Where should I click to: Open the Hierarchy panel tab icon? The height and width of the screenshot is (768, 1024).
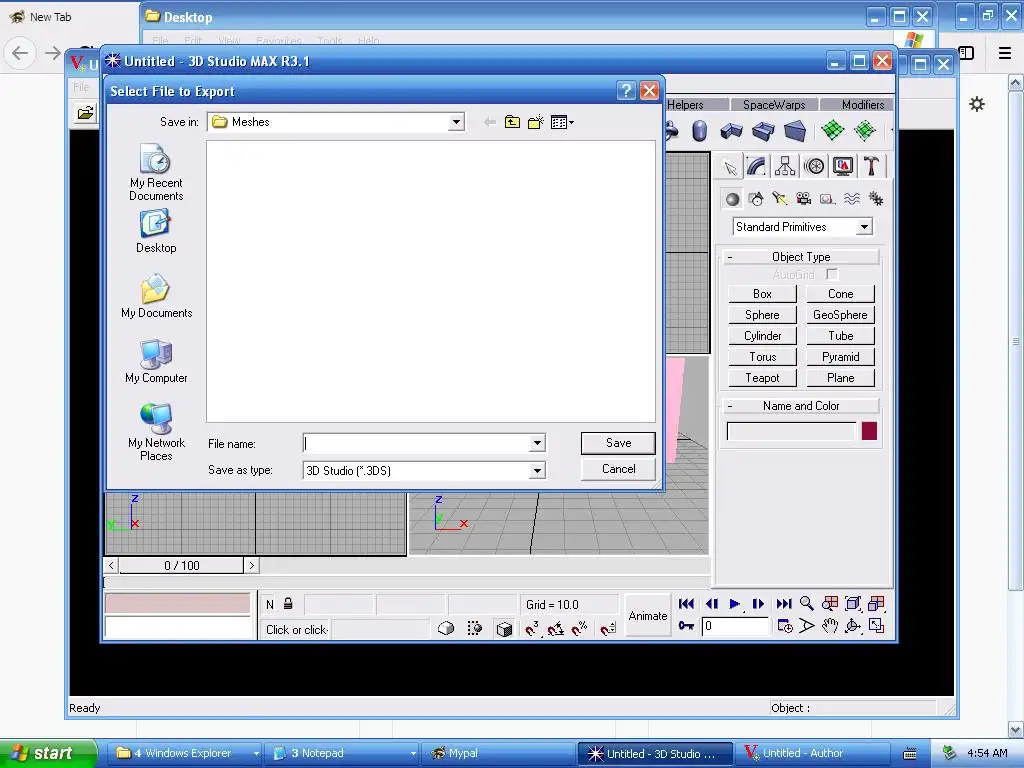point(784,167)
